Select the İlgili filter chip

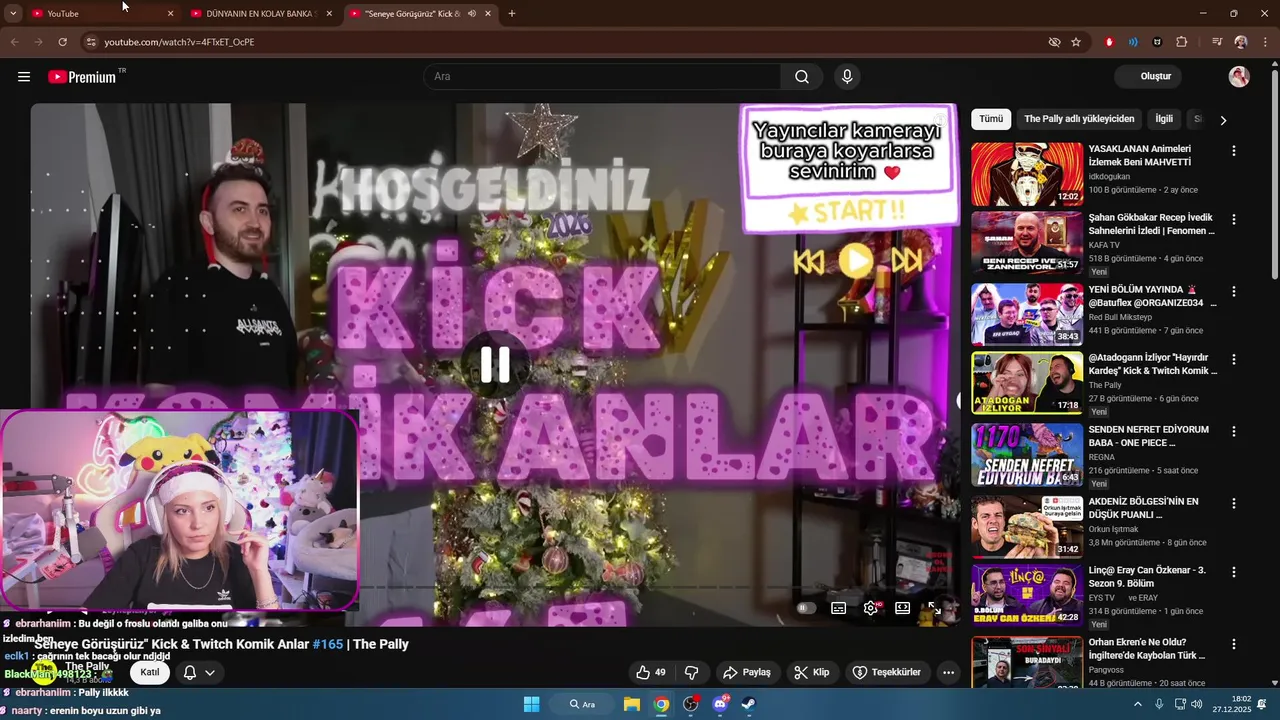(x=1164, y=119)
